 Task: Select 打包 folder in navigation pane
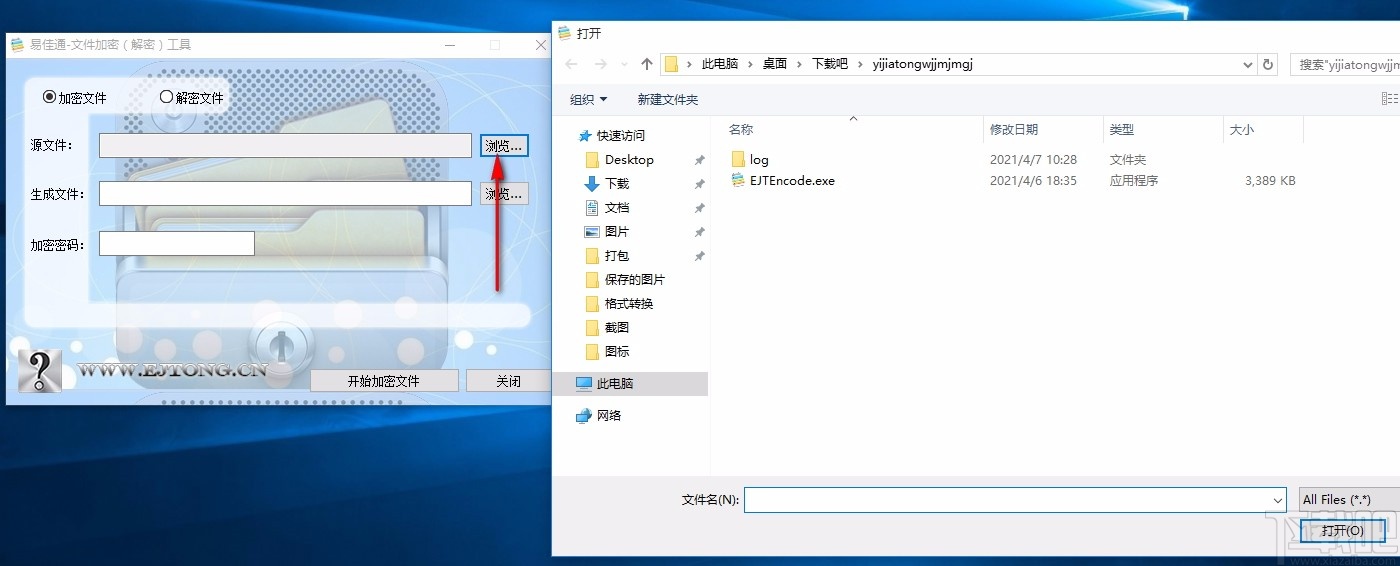(617, 255)
